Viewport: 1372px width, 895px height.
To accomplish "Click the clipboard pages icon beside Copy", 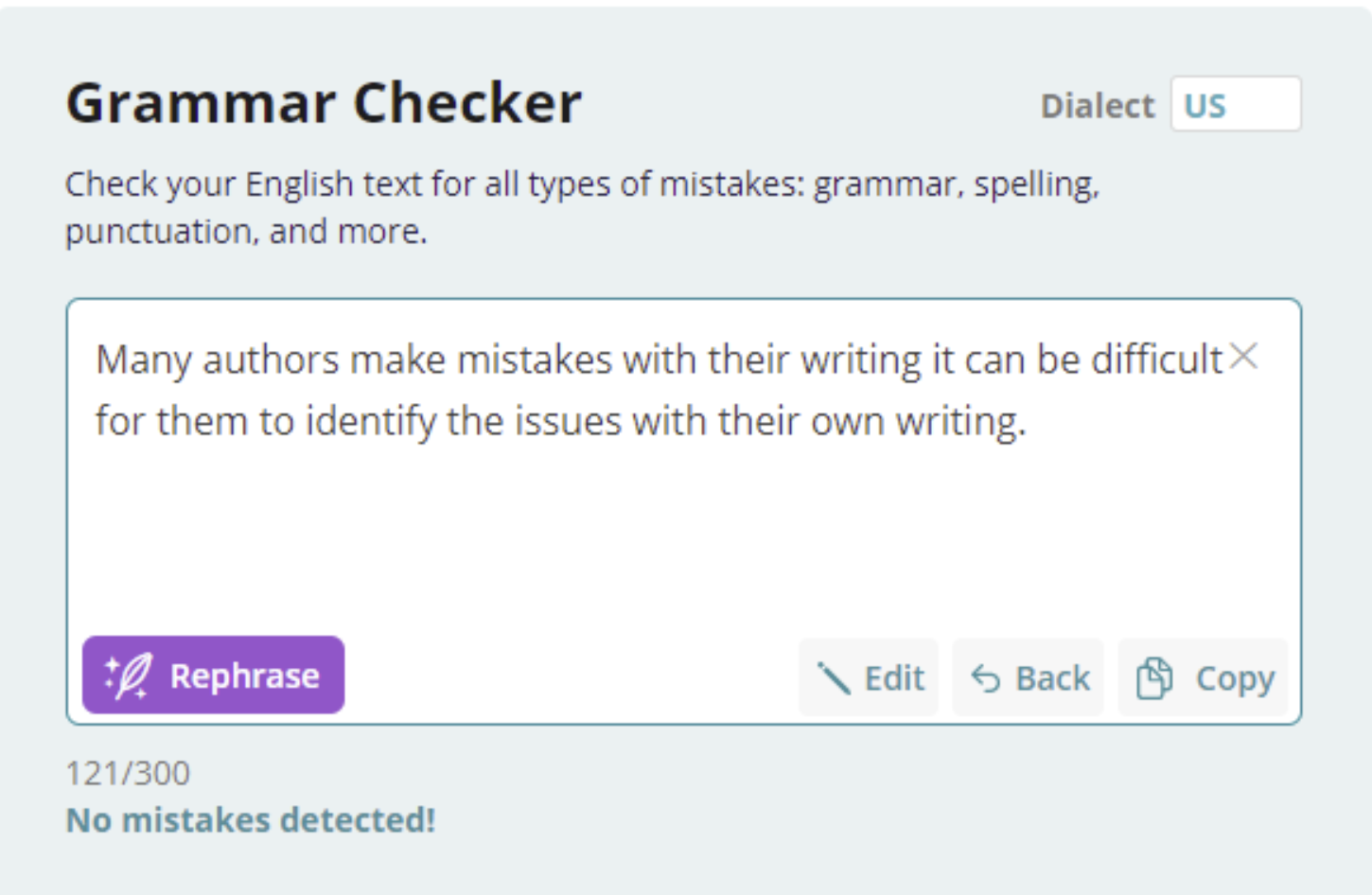I will (x=1154, y=678).
